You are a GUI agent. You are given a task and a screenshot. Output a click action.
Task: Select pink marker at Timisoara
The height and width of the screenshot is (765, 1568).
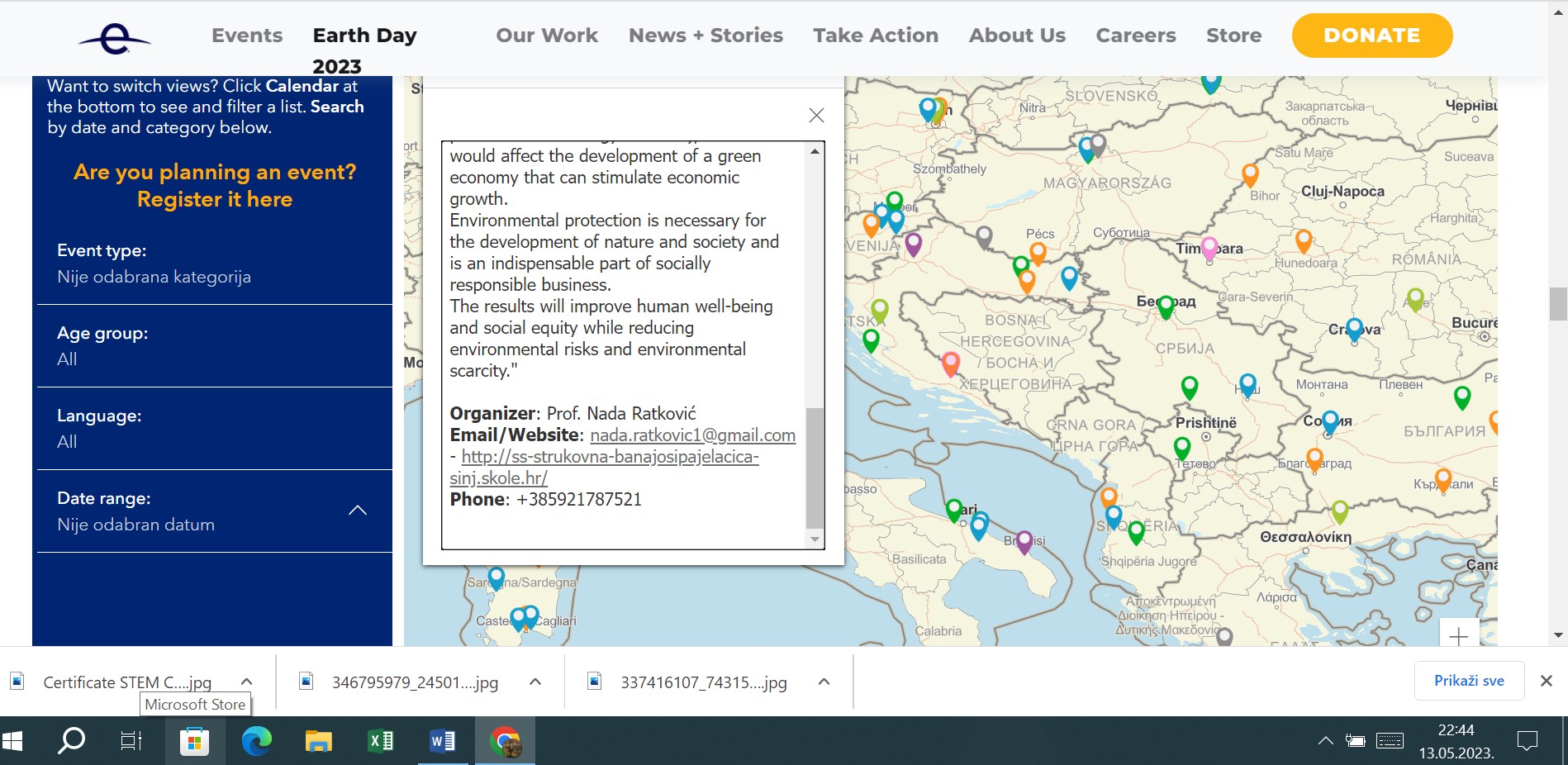point(1209,249)
